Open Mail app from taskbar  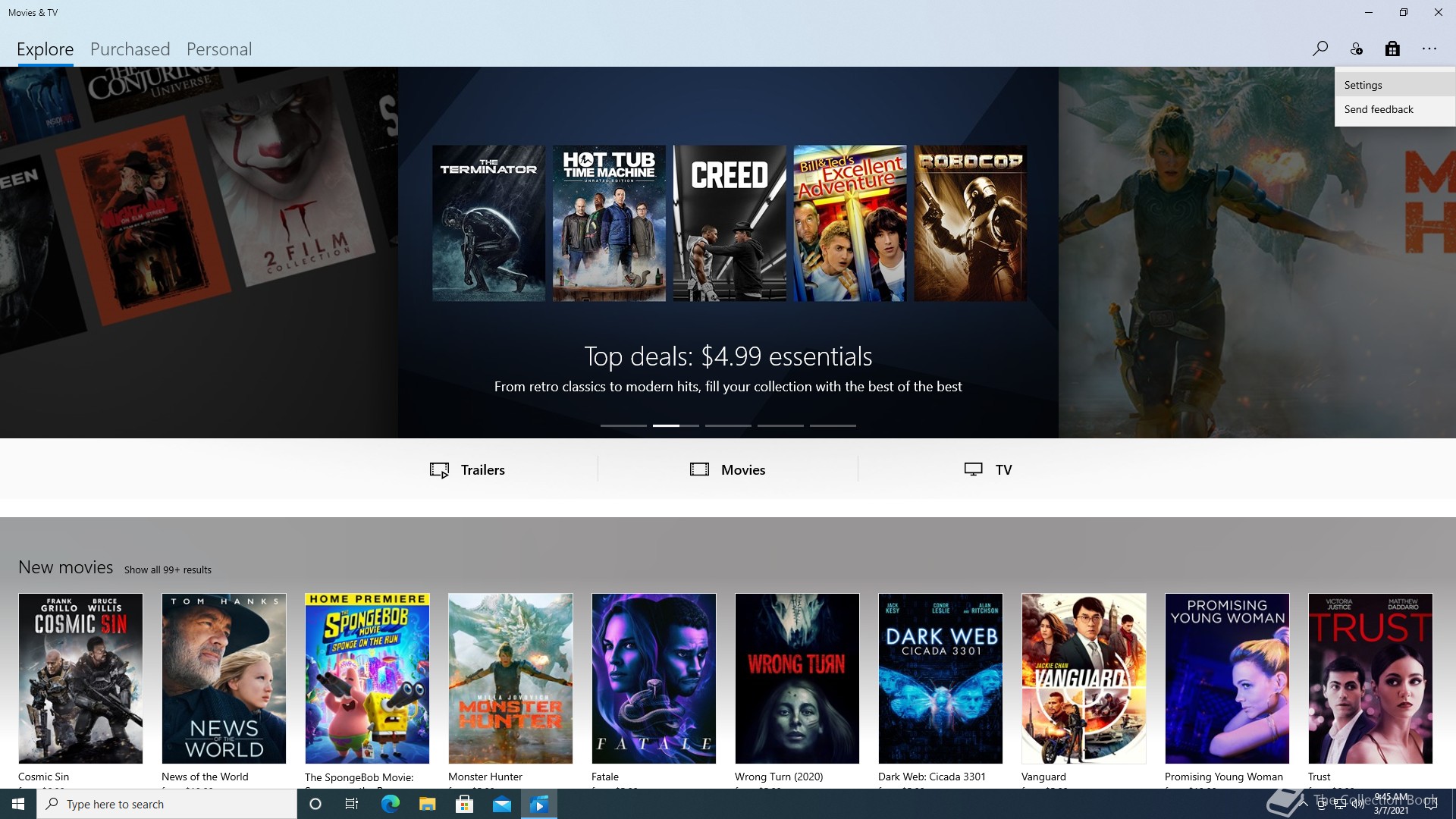[501, 804]
